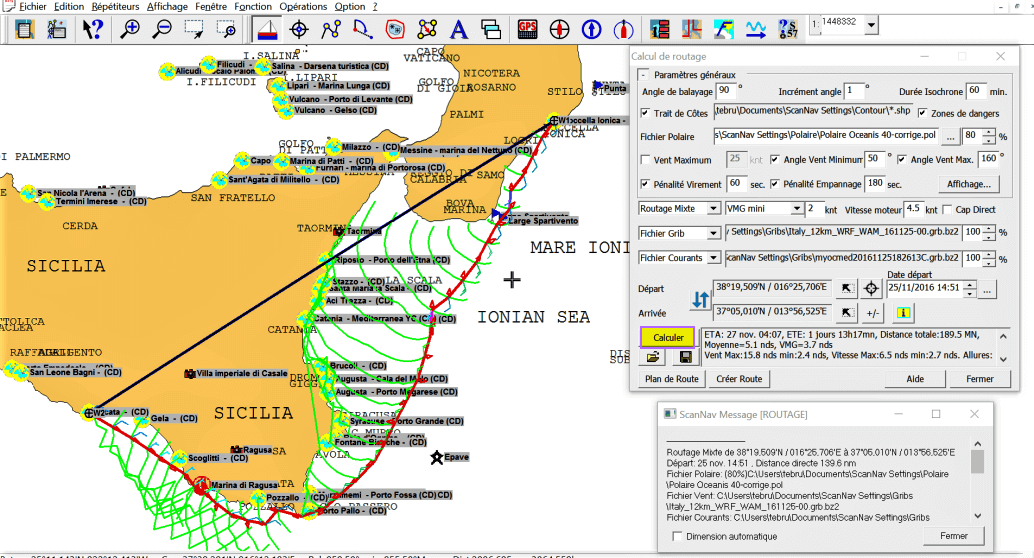Viewport: 1034px width, 558px height.
Task: Click the orange chart overlay icon
Action: [x=692, y=29]
